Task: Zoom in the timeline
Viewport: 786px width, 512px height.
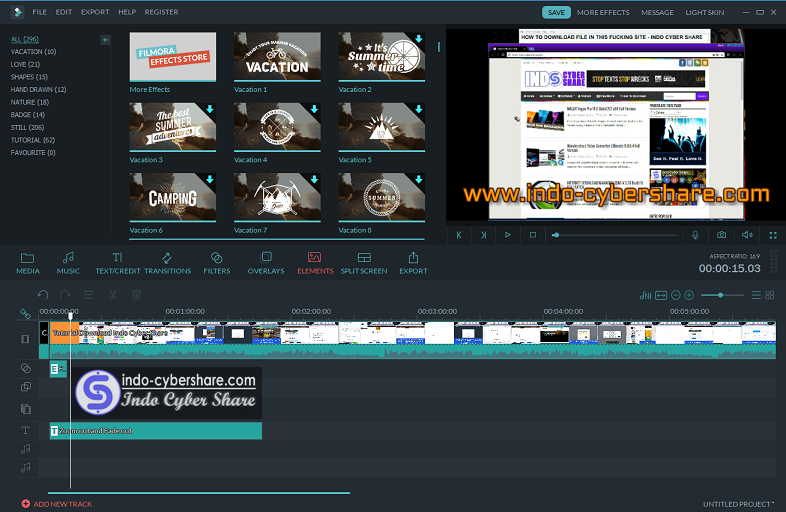Action: pos(689,295)
